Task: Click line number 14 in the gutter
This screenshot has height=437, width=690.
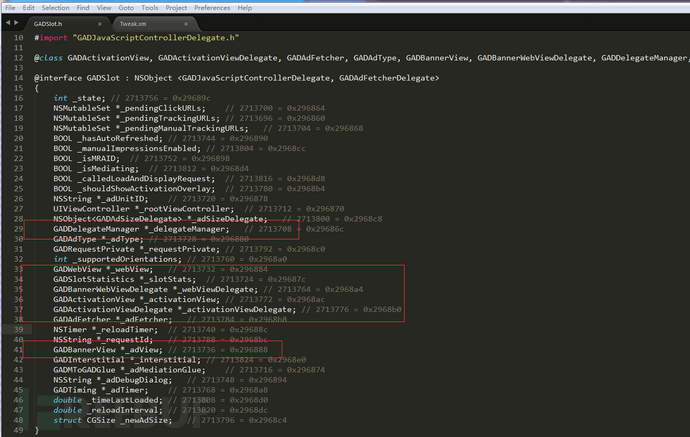Action: click(18, 78)
